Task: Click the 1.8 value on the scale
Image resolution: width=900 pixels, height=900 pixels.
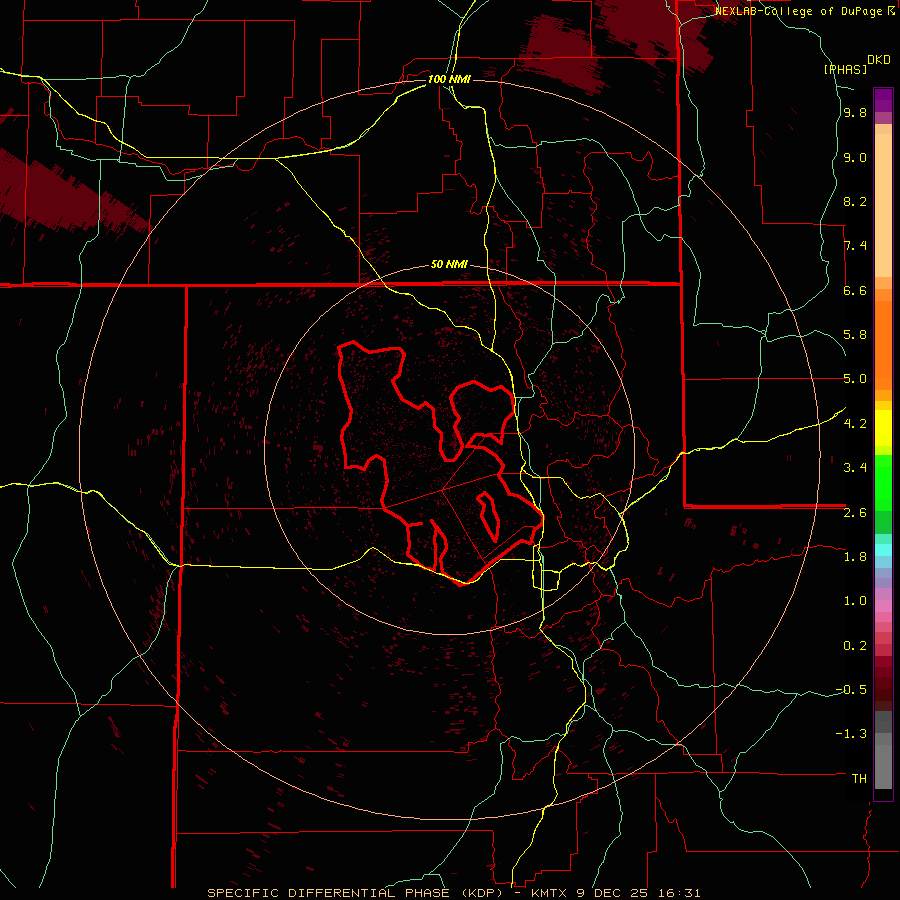Action: (x=855, y=557)
